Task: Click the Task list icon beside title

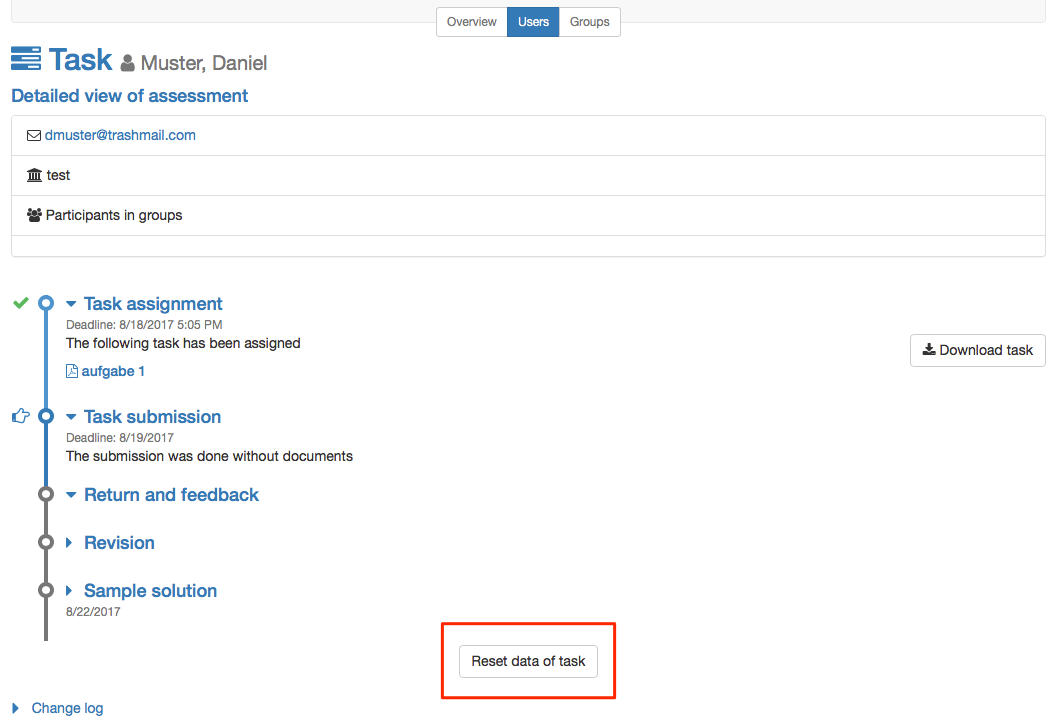Action: 26,59
